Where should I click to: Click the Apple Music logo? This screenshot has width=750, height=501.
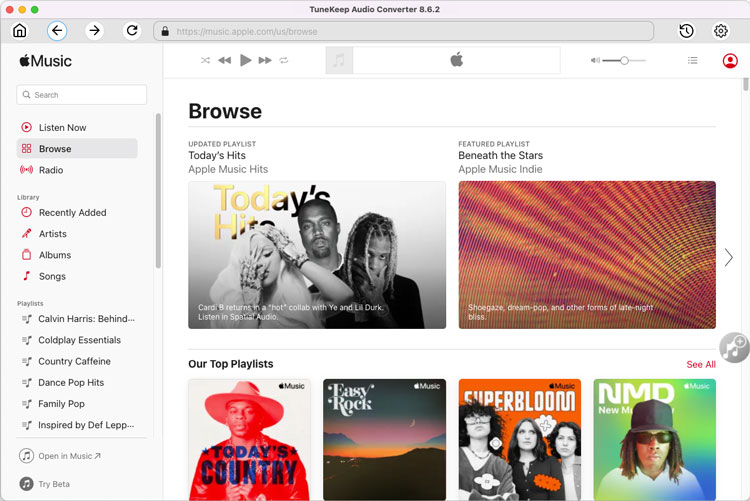tap(45, 61)
